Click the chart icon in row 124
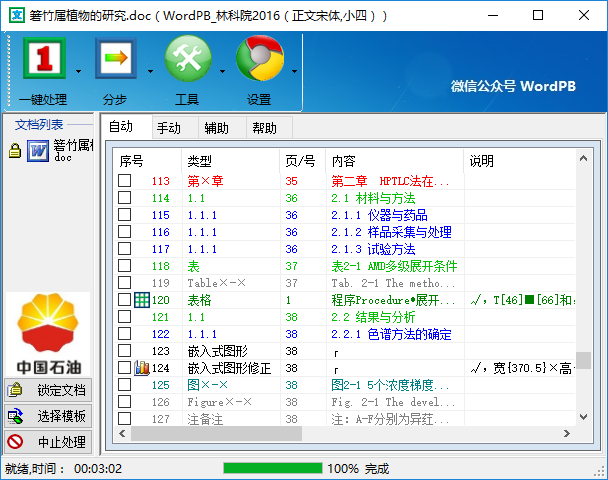Image resolution: width=608 pixels, height=480 pixels. 142,368
